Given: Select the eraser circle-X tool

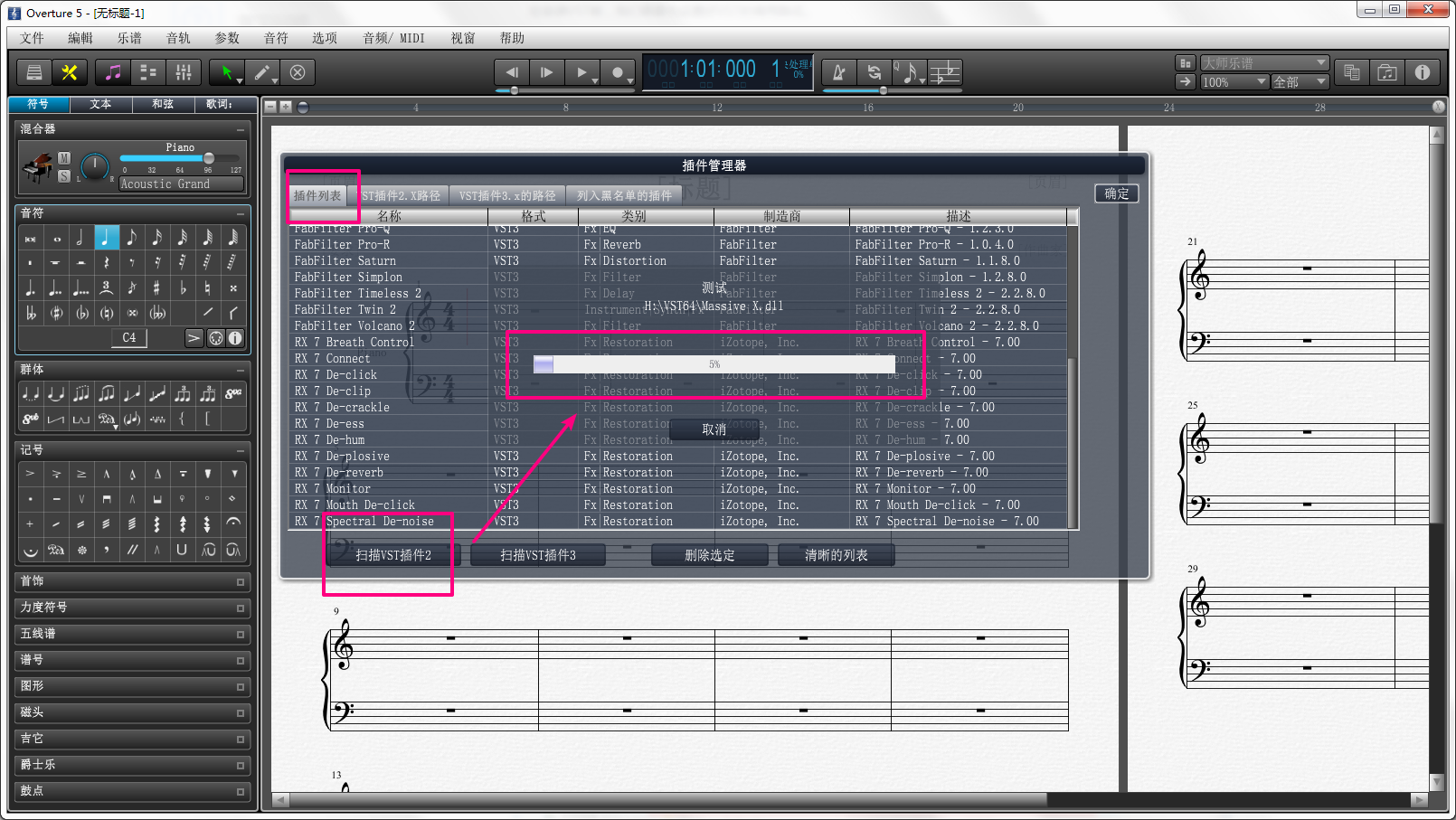Looking at the screenshot, I should click(x=298, y=72).
